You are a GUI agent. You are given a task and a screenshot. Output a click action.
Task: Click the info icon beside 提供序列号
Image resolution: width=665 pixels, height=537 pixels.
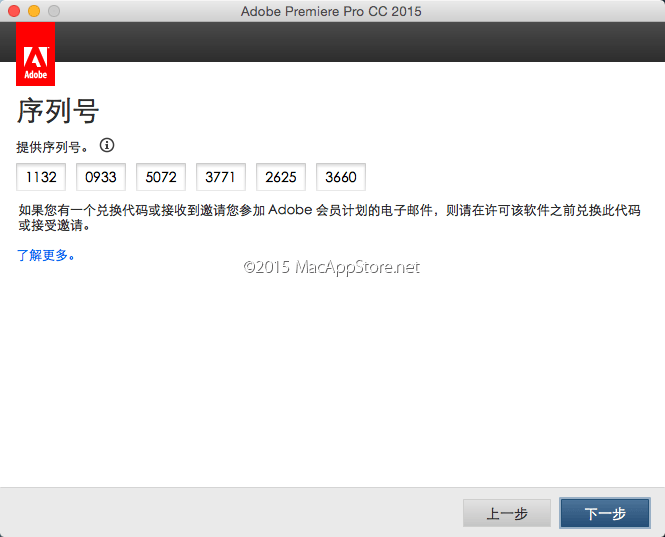107,145
